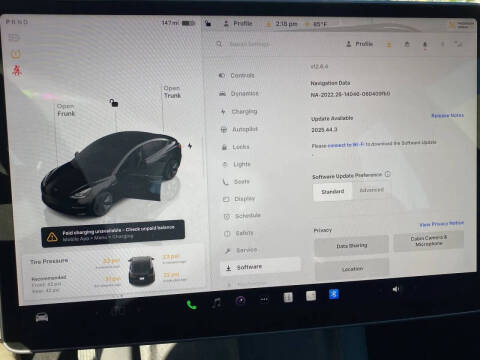The height and width of the screenshot is (360, 480).
Task: Tap Open Frunk label
Action: (x=66, y=110)
